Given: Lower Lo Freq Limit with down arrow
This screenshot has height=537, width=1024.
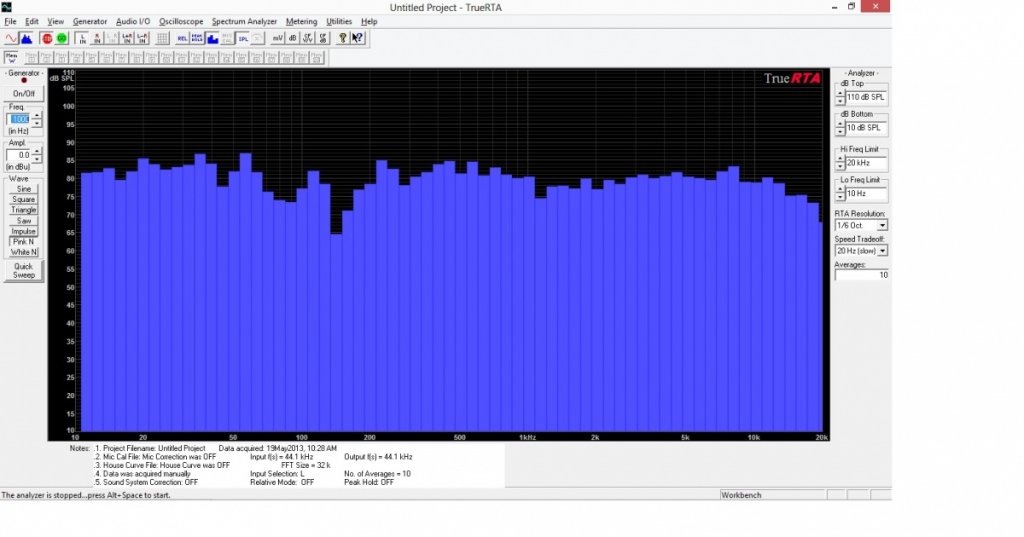Looking at the screenshot, I should (x=840, y=197).
